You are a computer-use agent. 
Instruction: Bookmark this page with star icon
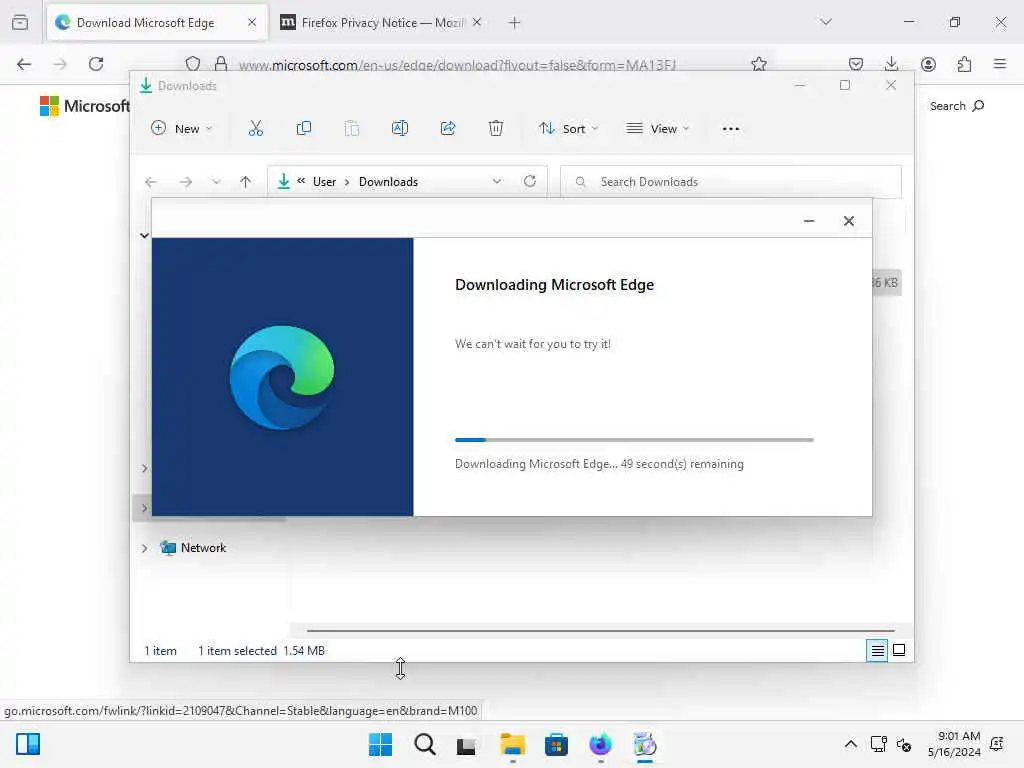click(x=759, y=64)
